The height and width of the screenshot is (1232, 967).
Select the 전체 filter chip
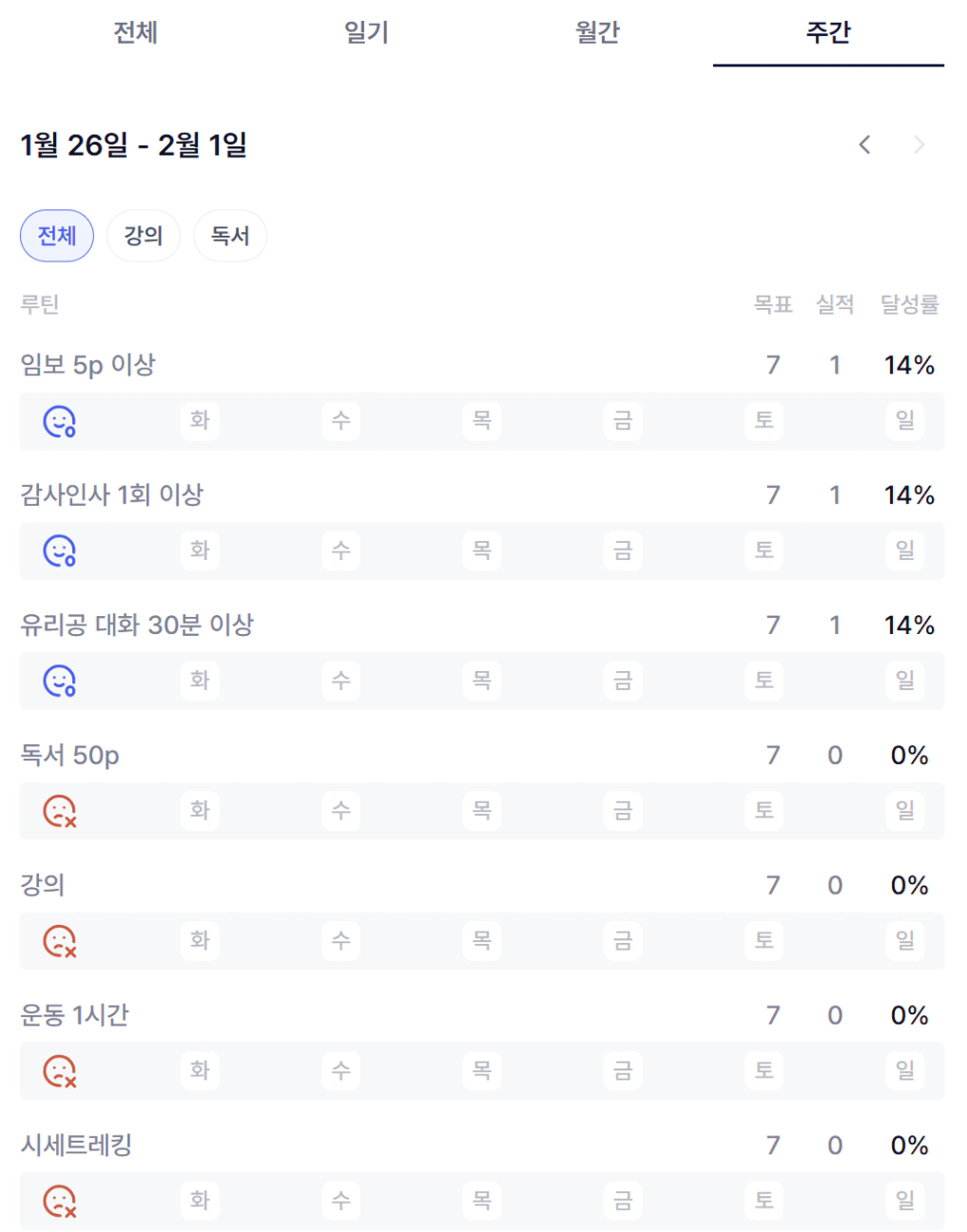(x=57, y=236)
